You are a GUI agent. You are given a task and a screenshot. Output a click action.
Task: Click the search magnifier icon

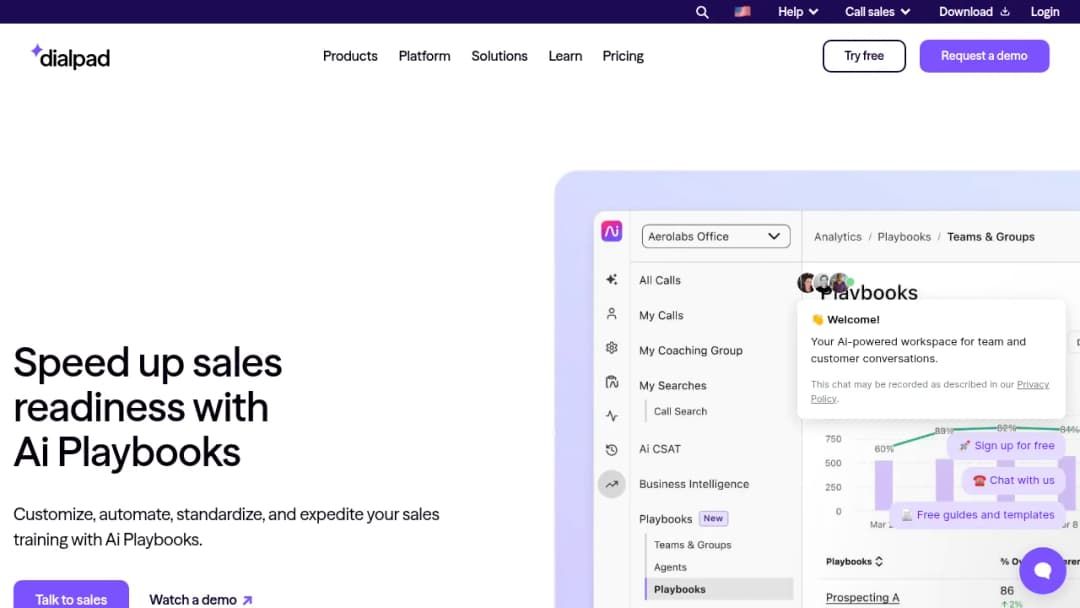point(702,12)
